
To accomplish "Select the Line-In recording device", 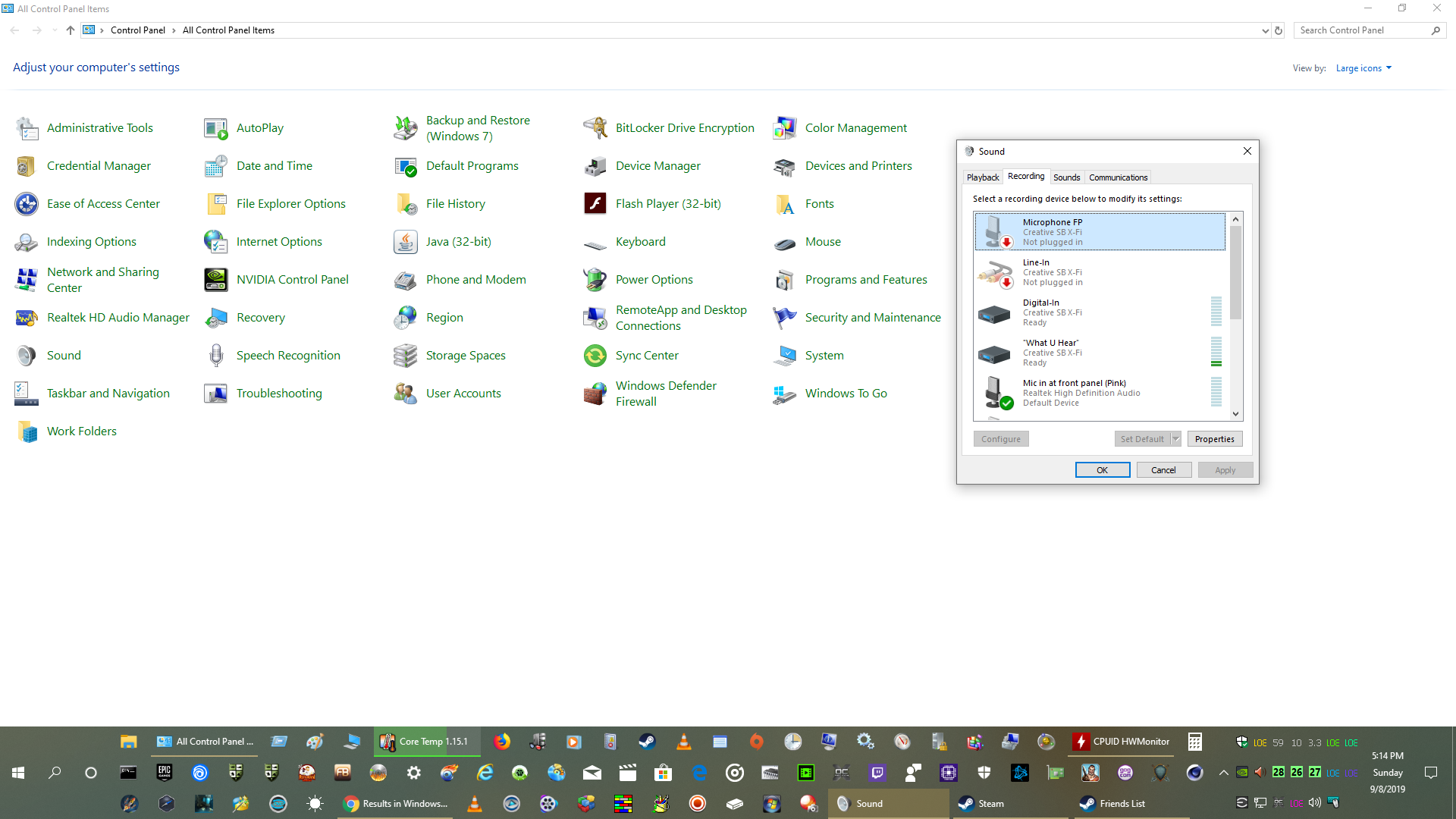I will (1100, 271).
